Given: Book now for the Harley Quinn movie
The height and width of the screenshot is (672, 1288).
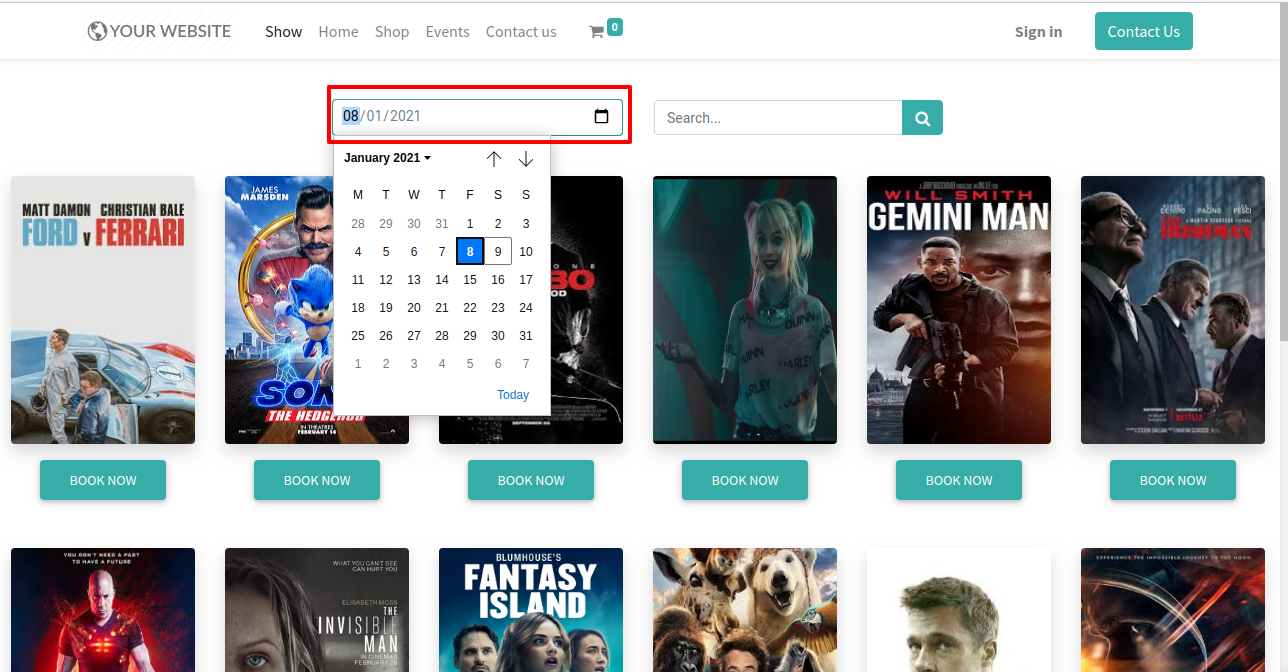Looking at the screenshot, I should 745,480.
